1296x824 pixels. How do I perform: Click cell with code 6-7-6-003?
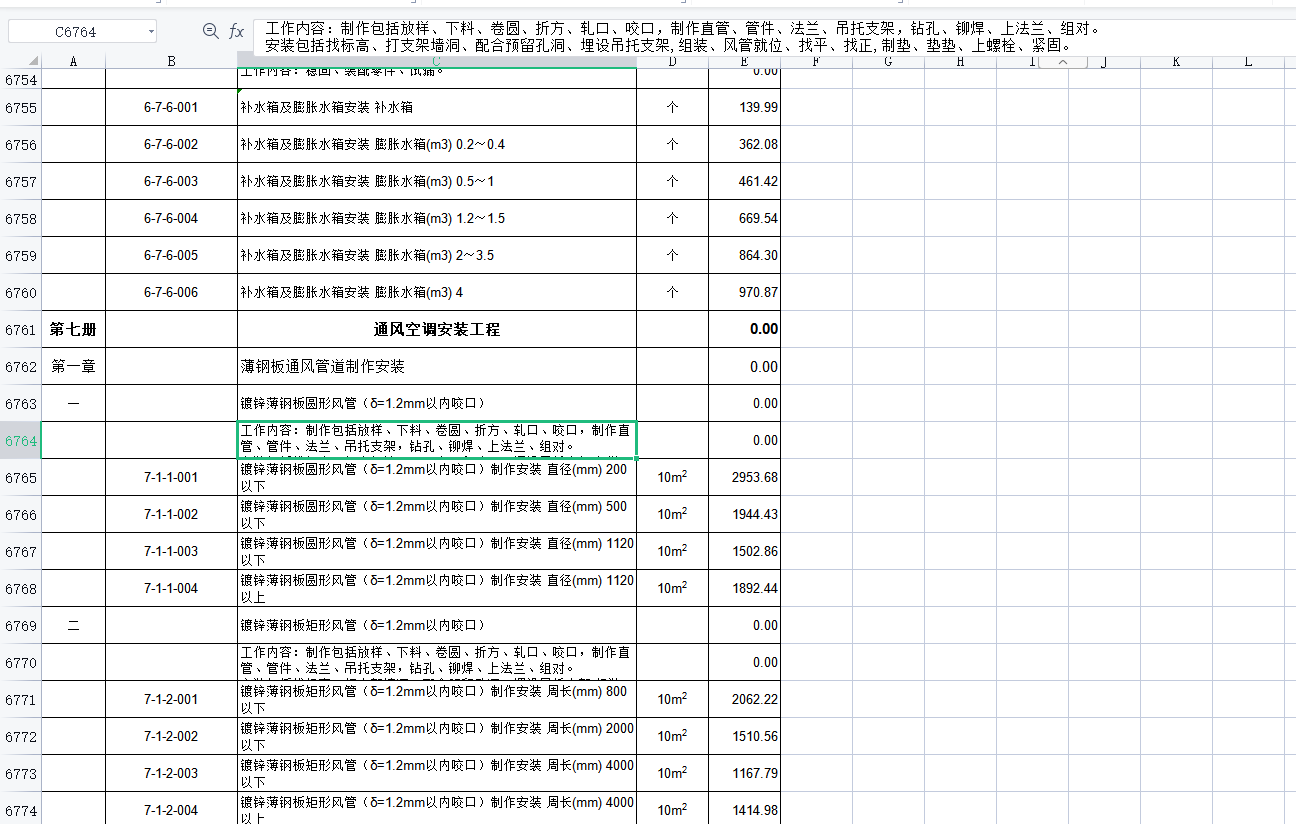[171, 181]
